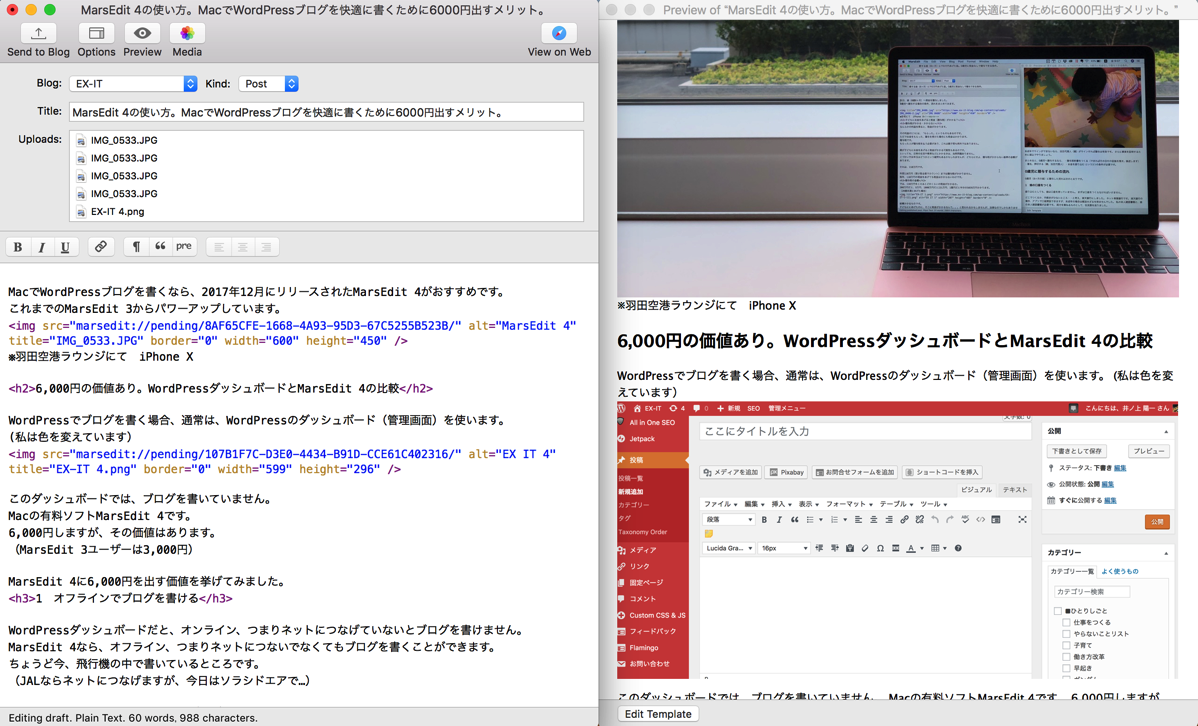
Task: Click よく使うもの tab in WordPress screenshot
Action: pos(1120,571)
